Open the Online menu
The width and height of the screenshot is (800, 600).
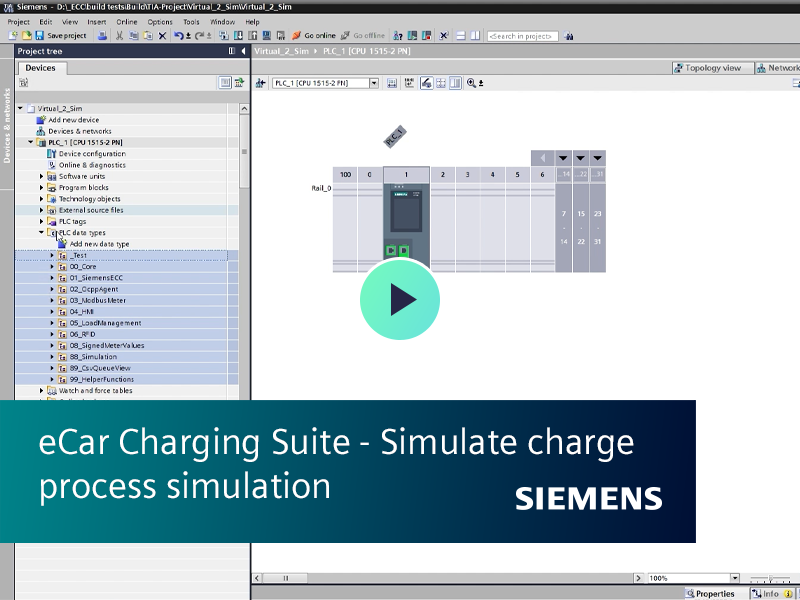click(x=127, y=22)
